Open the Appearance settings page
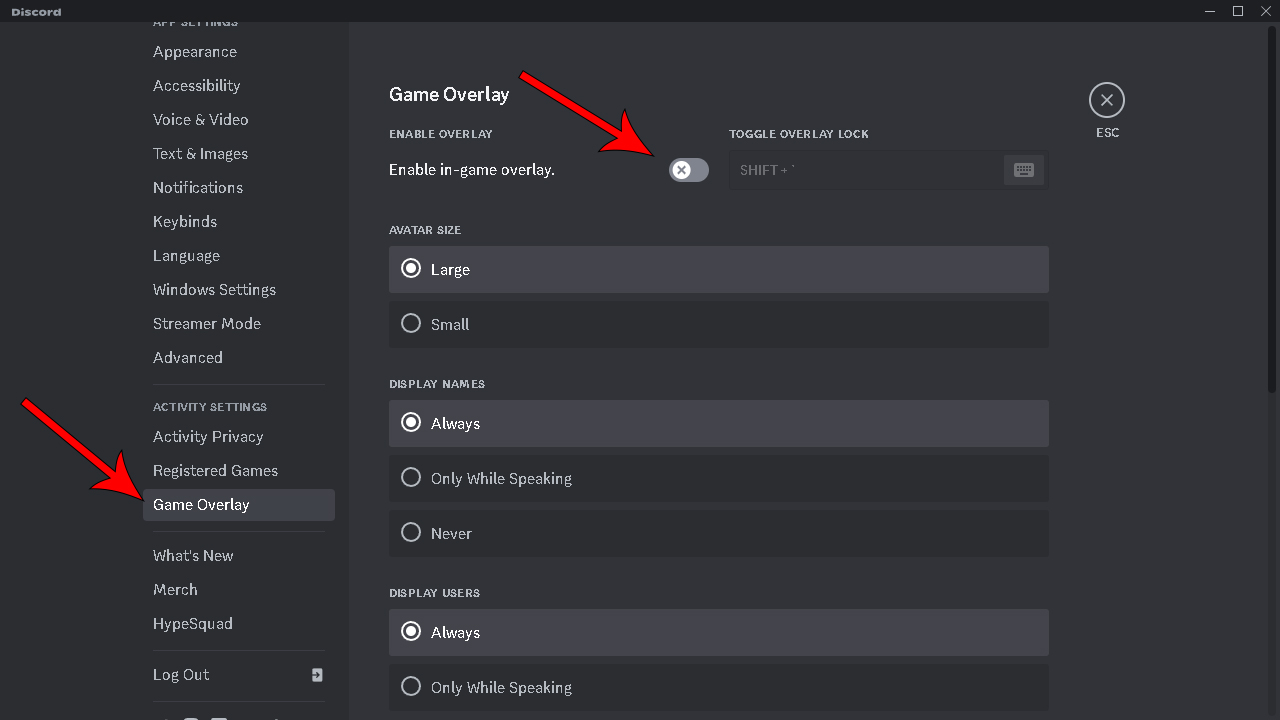 (x=195, y=52)
